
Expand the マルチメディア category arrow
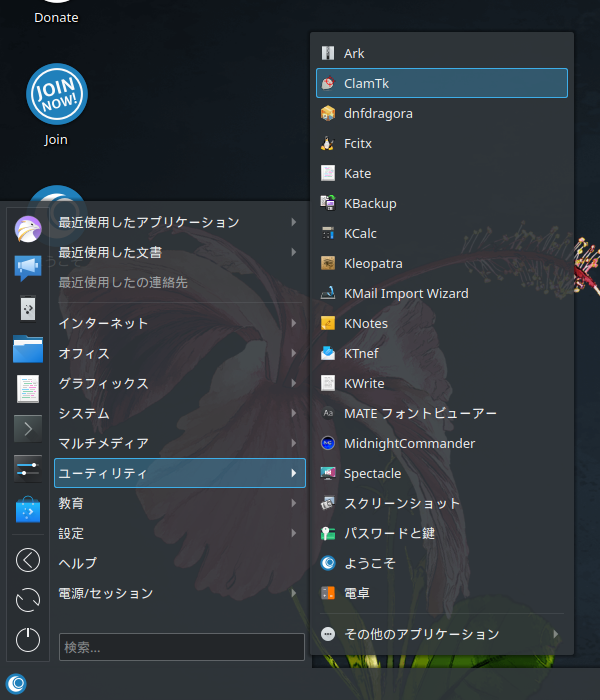coord(293,443)
